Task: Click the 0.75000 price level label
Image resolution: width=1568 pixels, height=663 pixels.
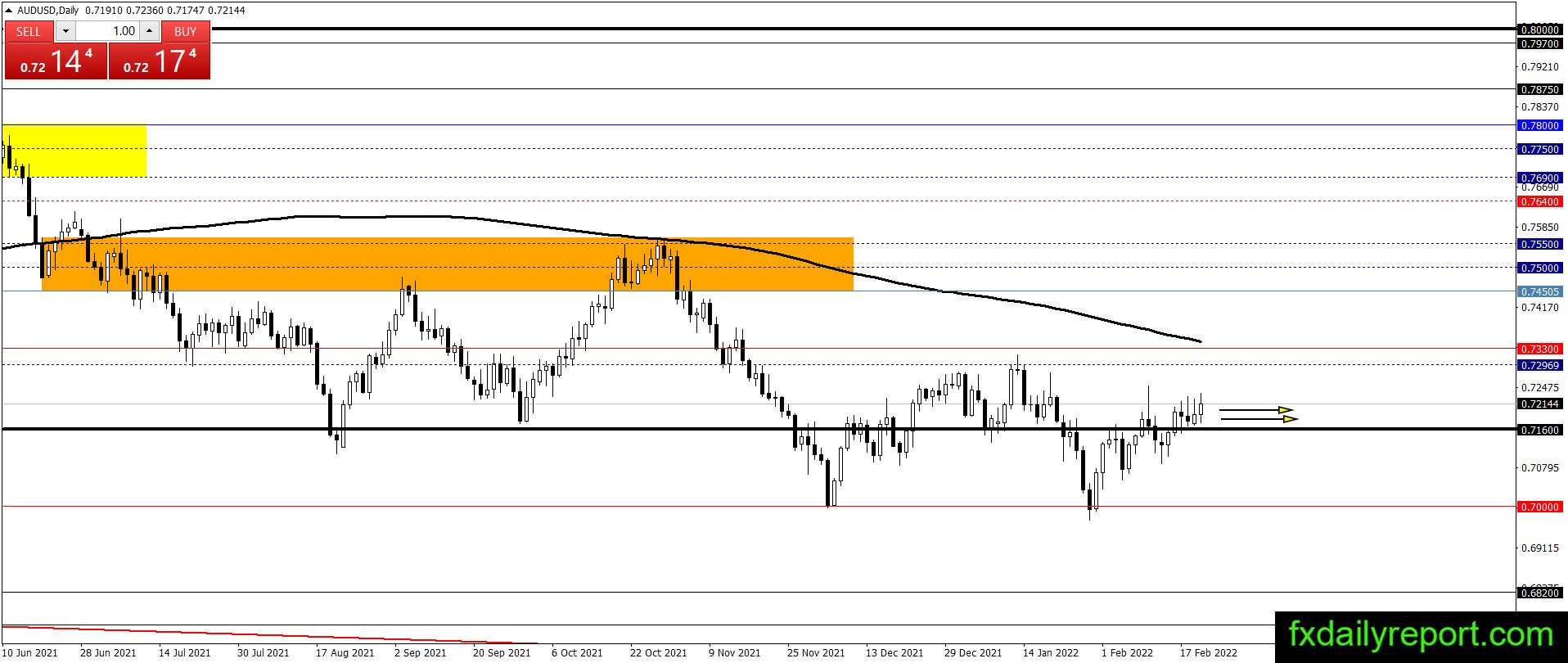Action: click(1539, 268)
